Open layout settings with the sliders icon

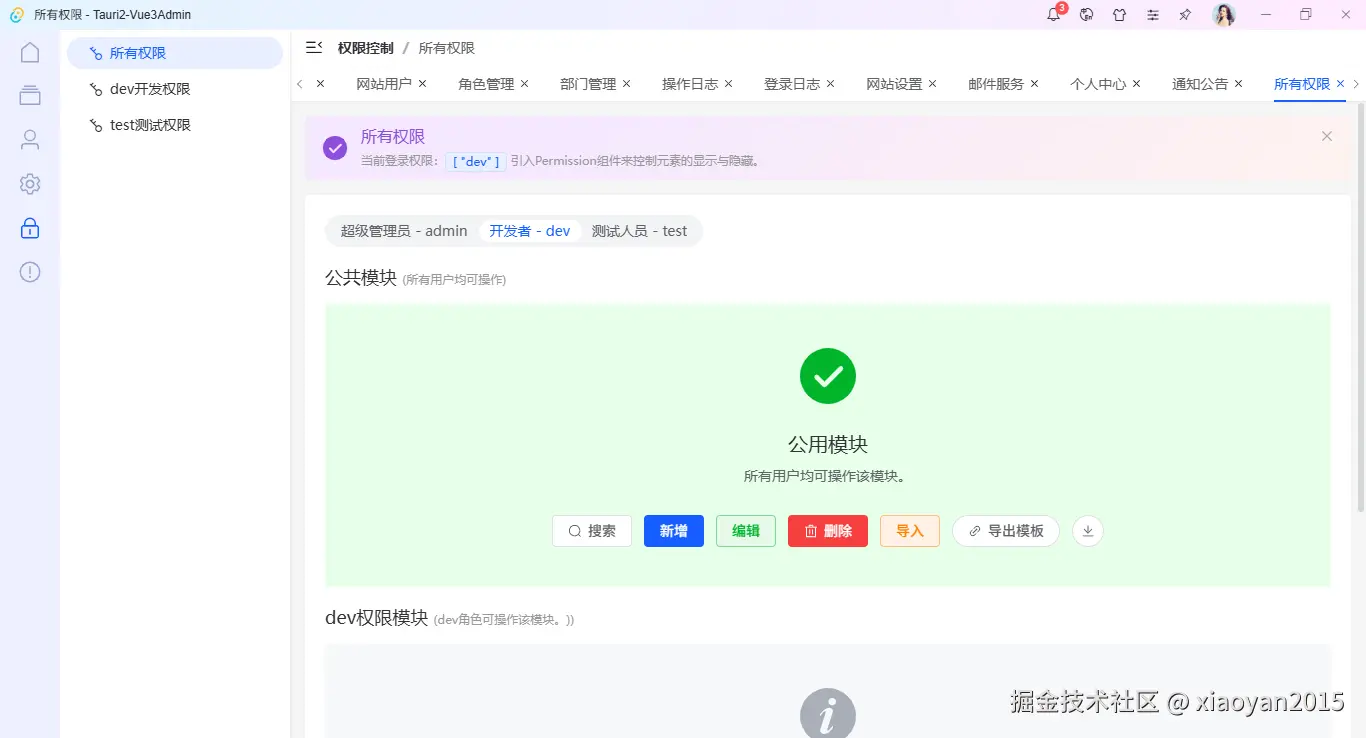coord(1152,15)
